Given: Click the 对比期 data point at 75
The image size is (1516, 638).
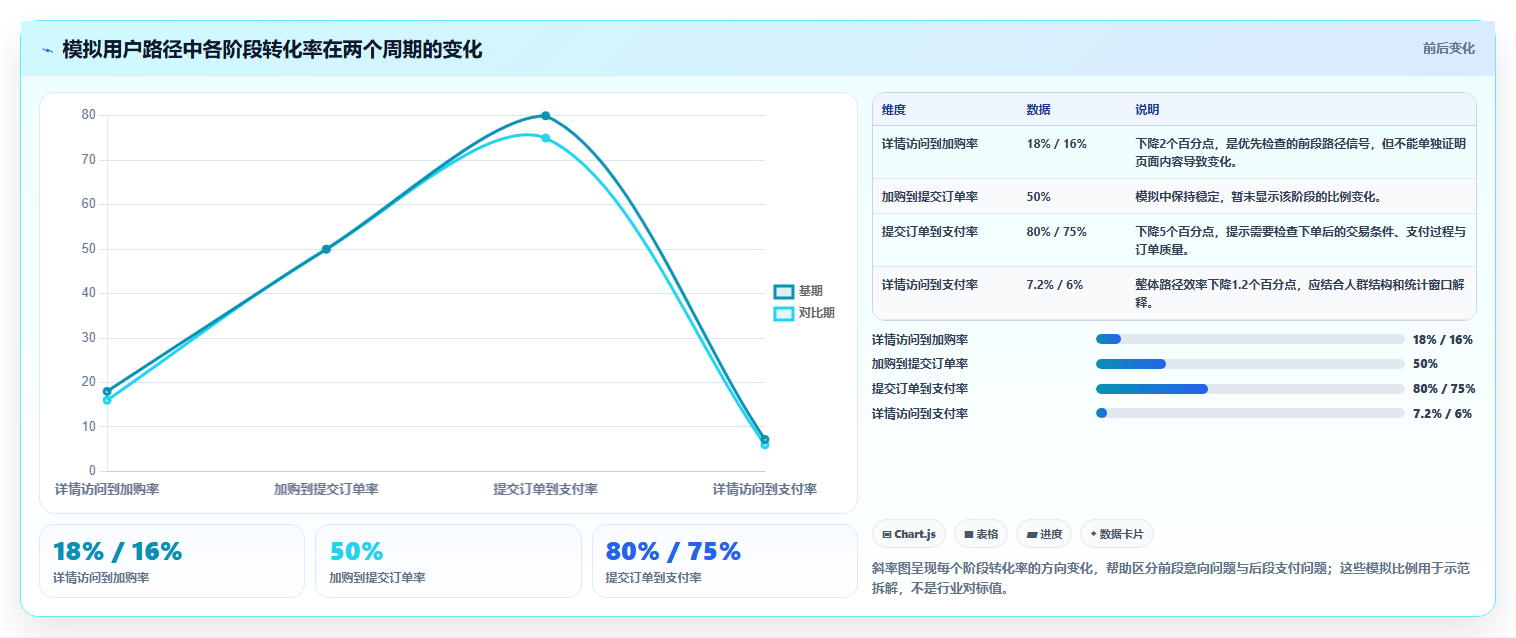Looking at the screenshot, I should (545, 138).
